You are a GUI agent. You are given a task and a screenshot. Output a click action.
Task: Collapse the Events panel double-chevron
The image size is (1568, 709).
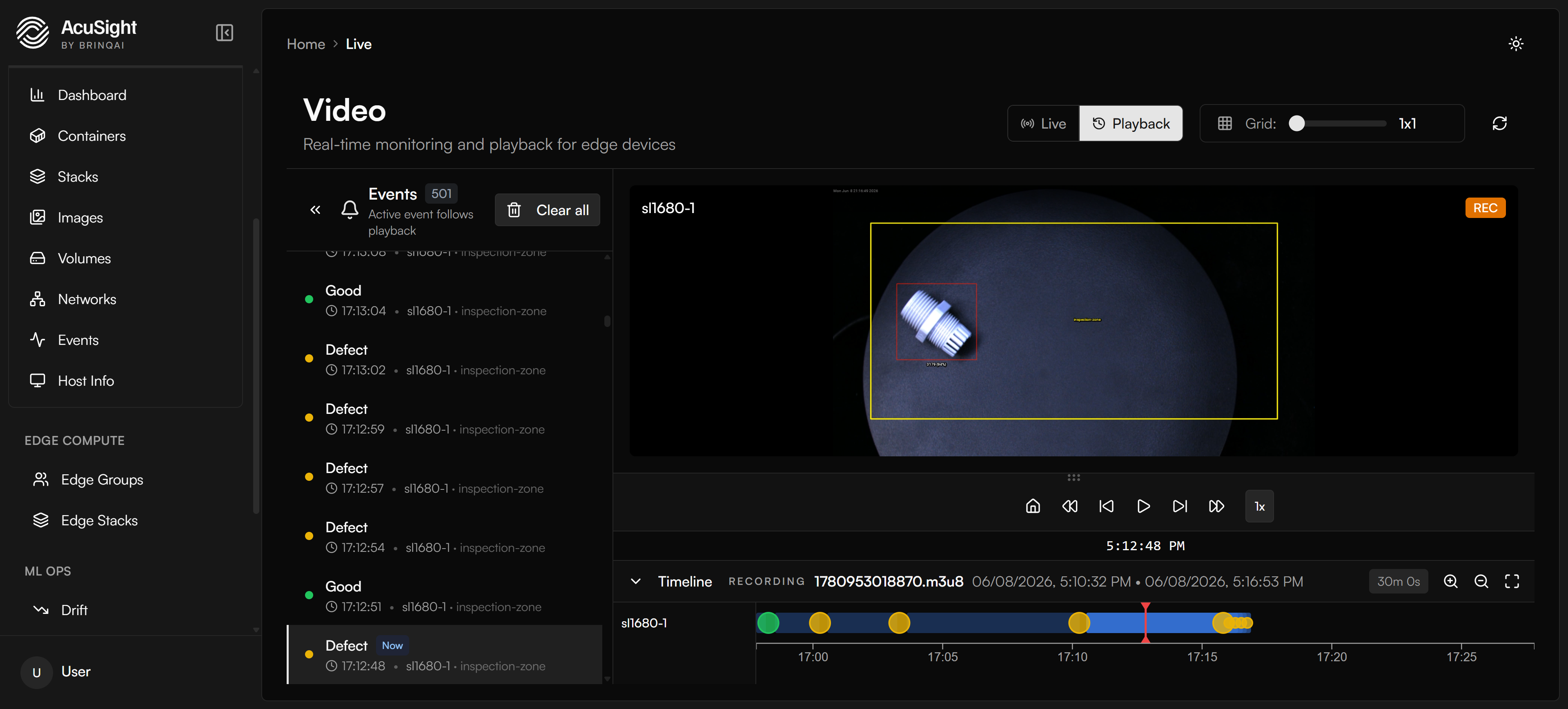click(315, 210)
